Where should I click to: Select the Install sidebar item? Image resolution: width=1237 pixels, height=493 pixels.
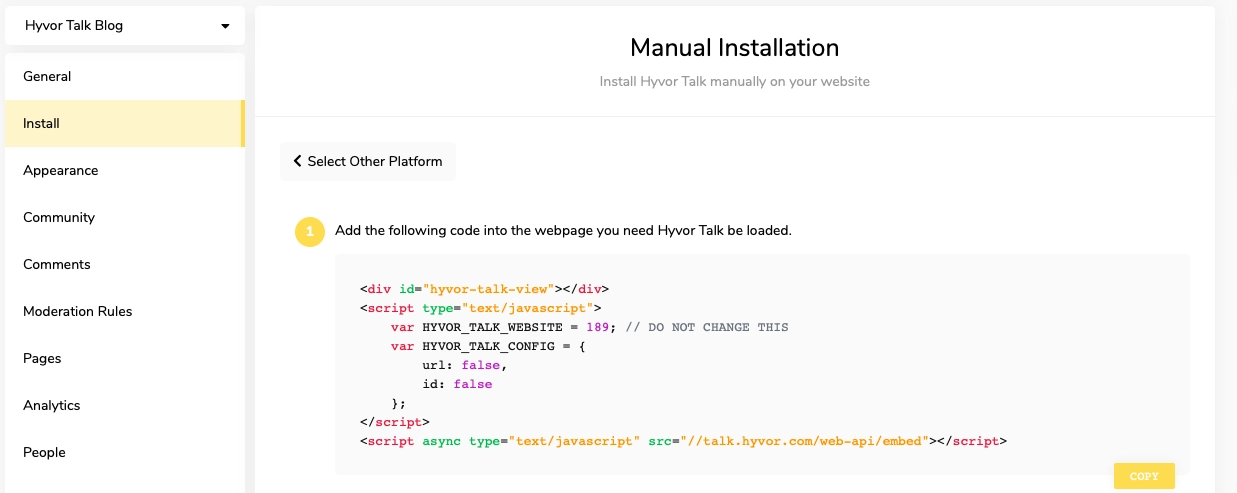(125, 123)
